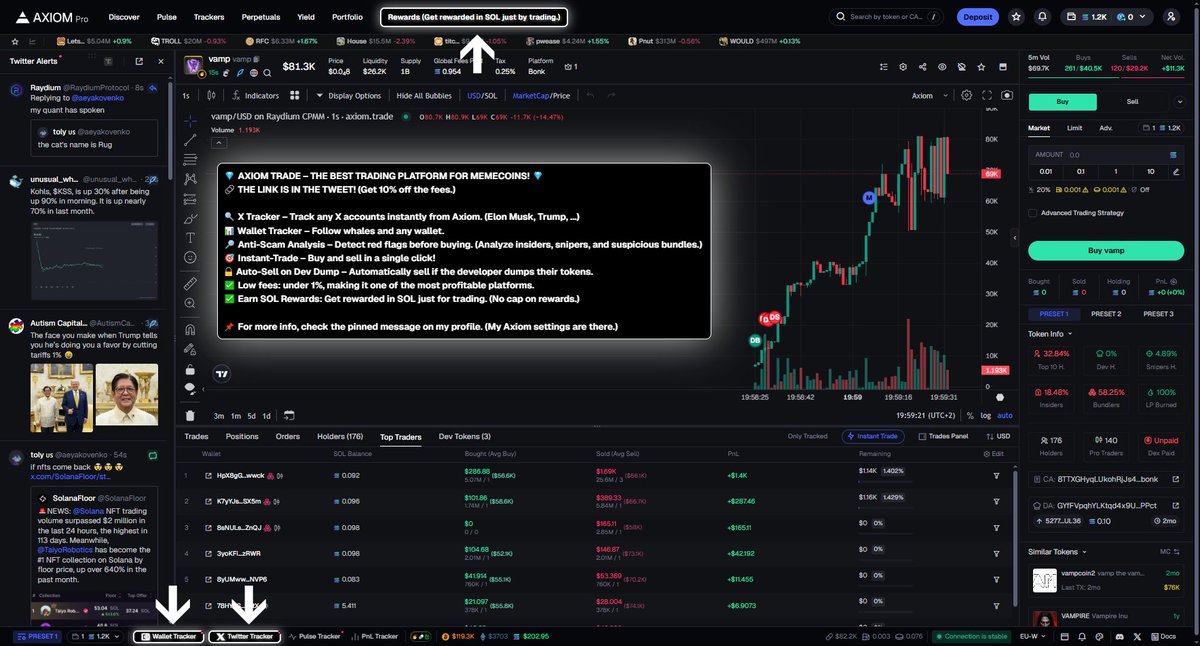Image resolution: width=1200 pixels, height=646 pixels.
Task: Open the Axiom chart layout dropdown
Action: click(x=929, y=96)
